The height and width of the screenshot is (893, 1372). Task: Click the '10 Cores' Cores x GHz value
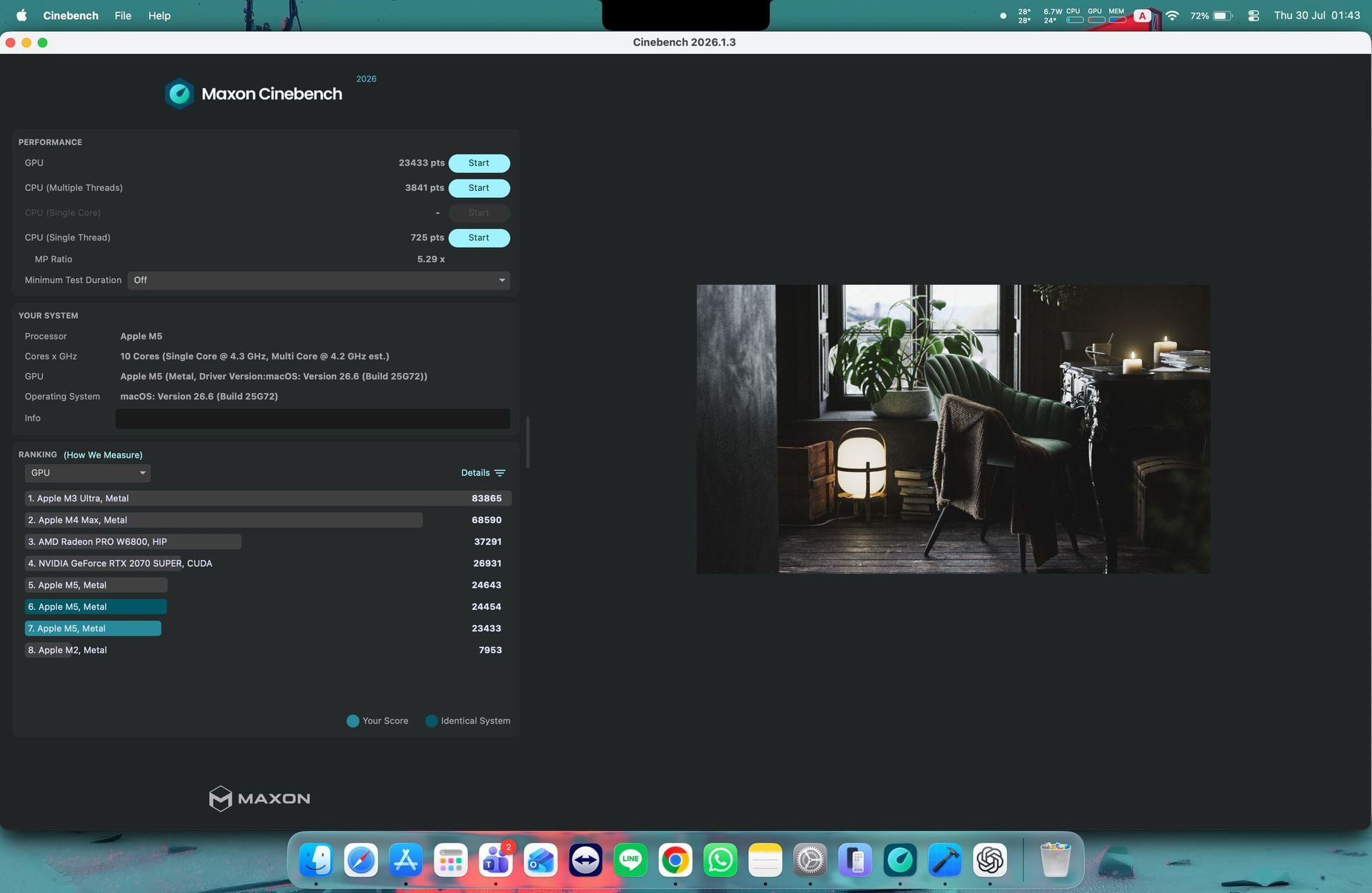[x=254, y=356]
